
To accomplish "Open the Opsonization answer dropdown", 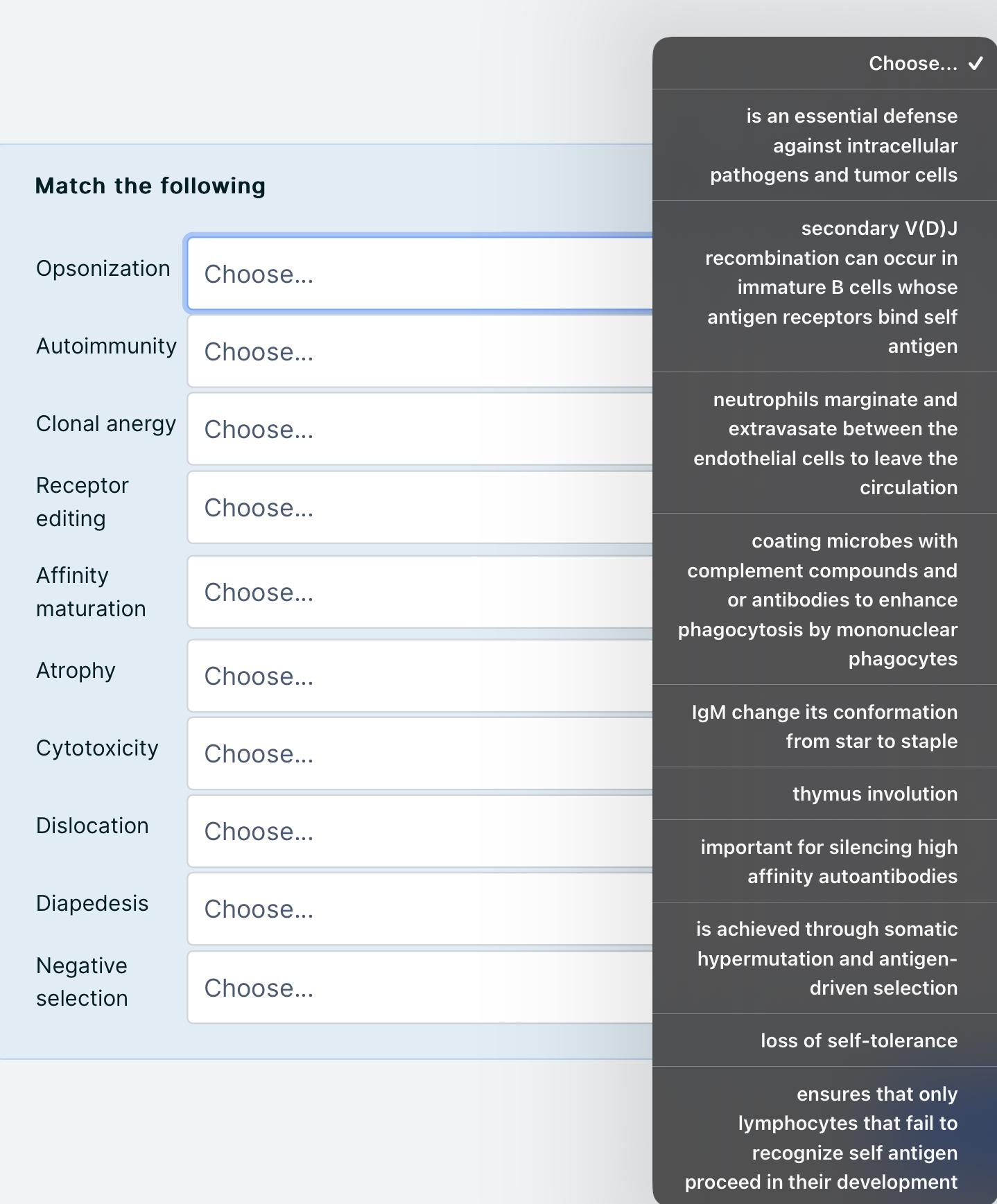I will coord(416,274).
